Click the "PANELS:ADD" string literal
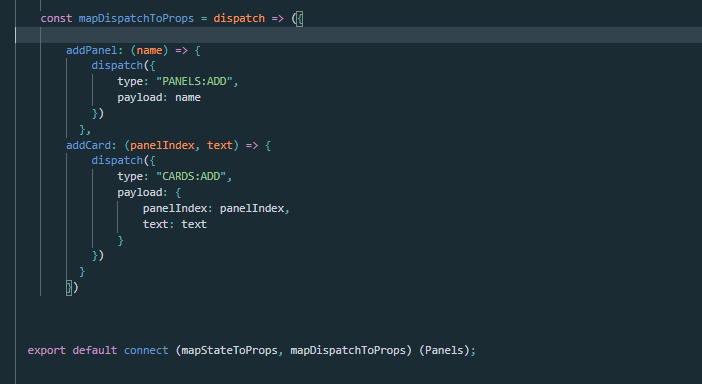 coord(194,81)
